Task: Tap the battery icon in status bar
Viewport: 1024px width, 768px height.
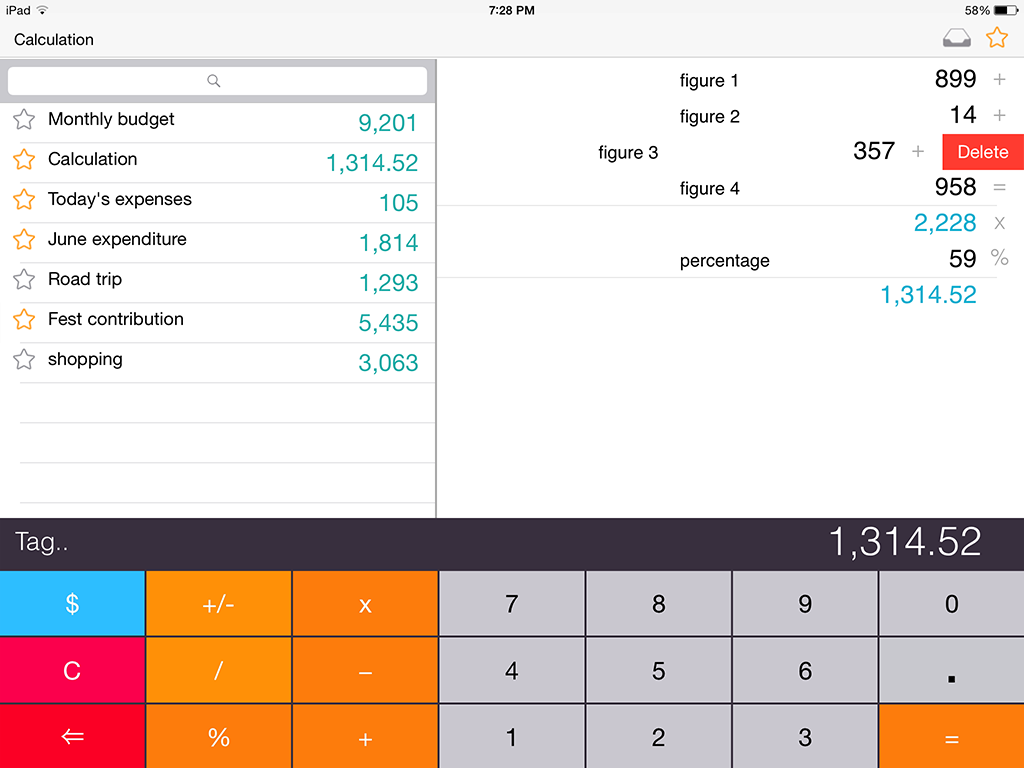Action: (1006, 10)
